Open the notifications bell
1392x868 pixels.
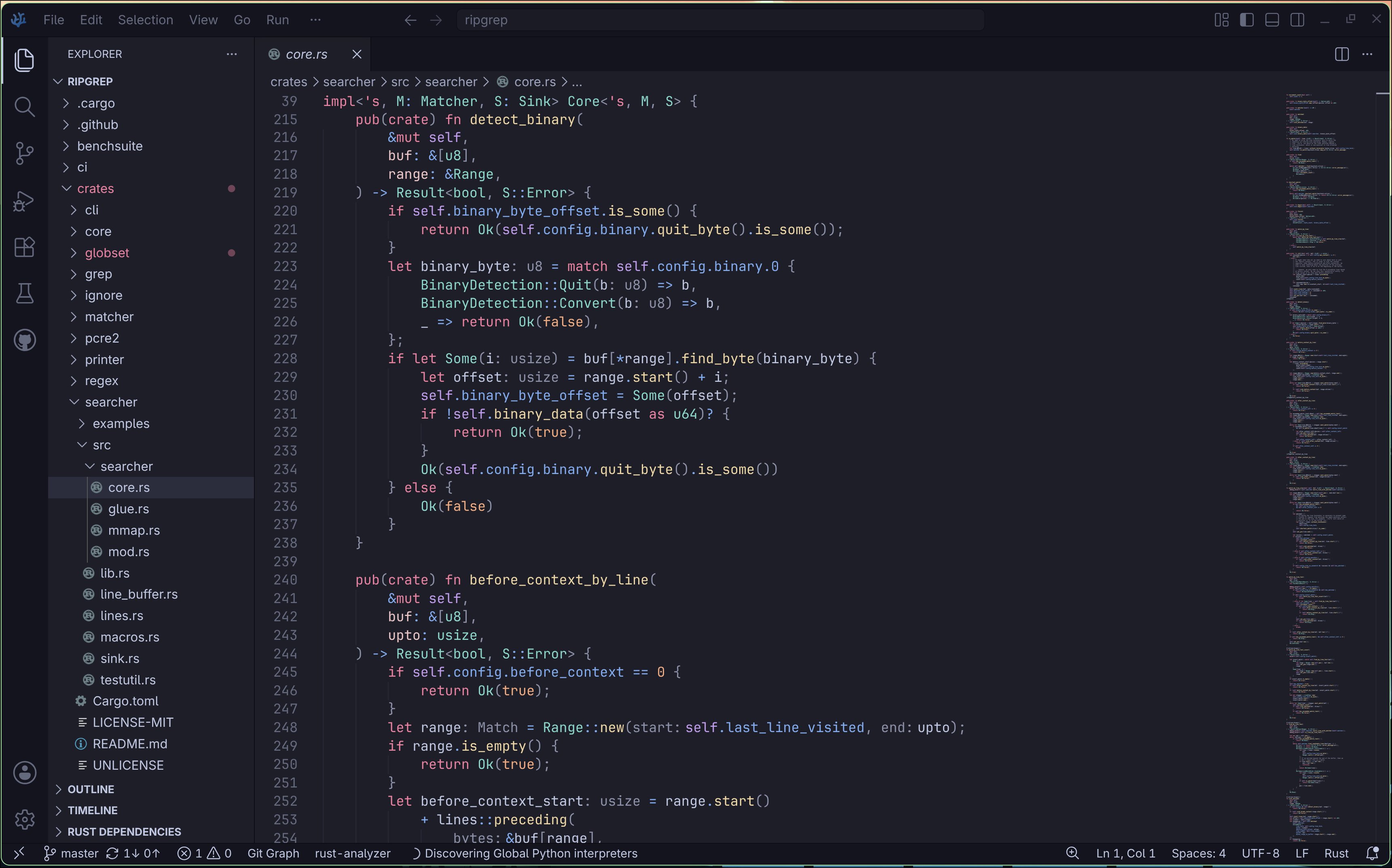pos(1372,853)
